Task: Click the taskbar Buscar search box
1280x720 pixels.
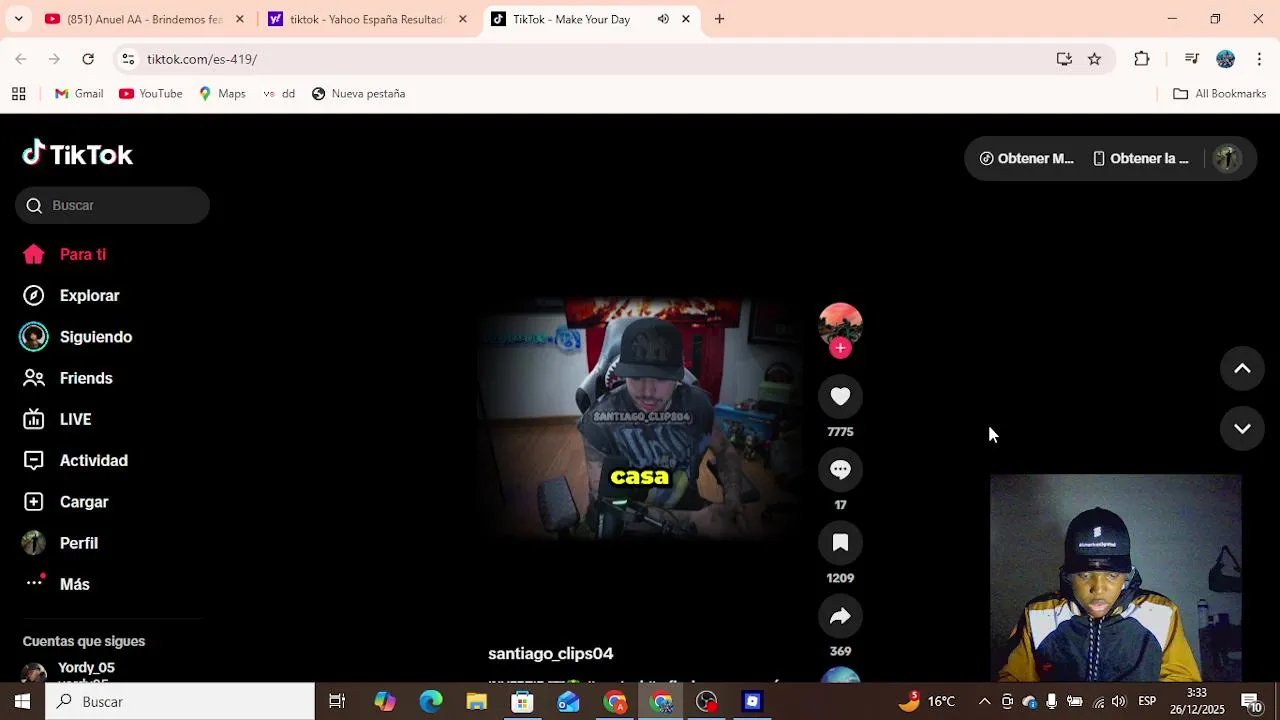Action: (x=180, y=702)
